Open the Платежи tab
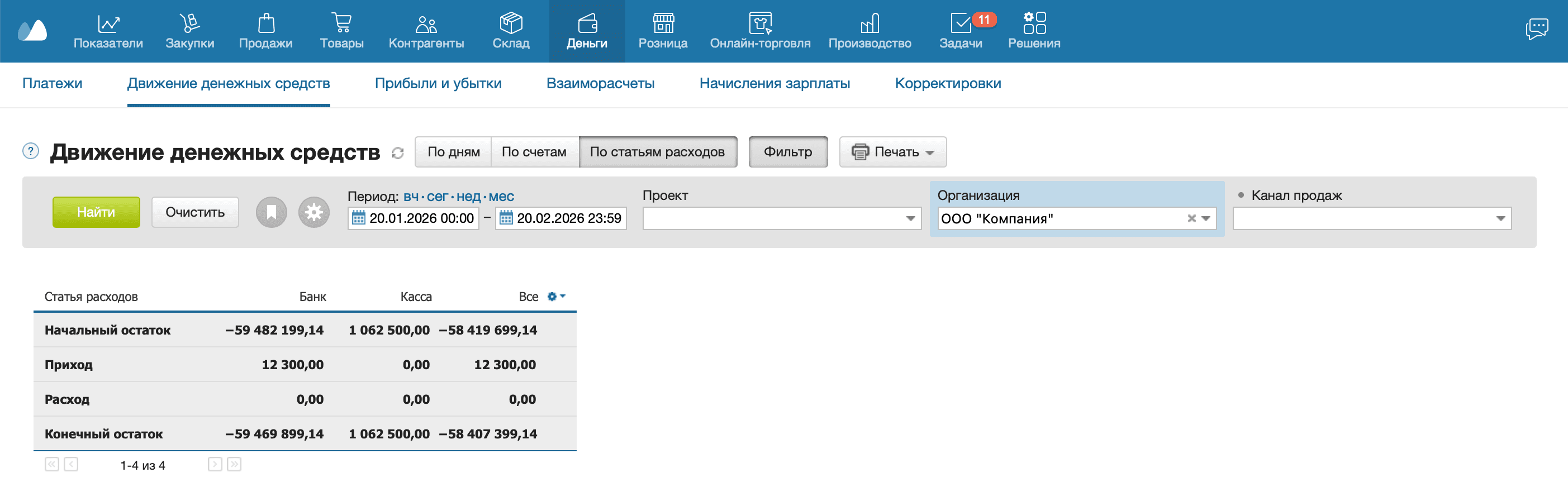The image size is (1568, 487). (53, 83)
